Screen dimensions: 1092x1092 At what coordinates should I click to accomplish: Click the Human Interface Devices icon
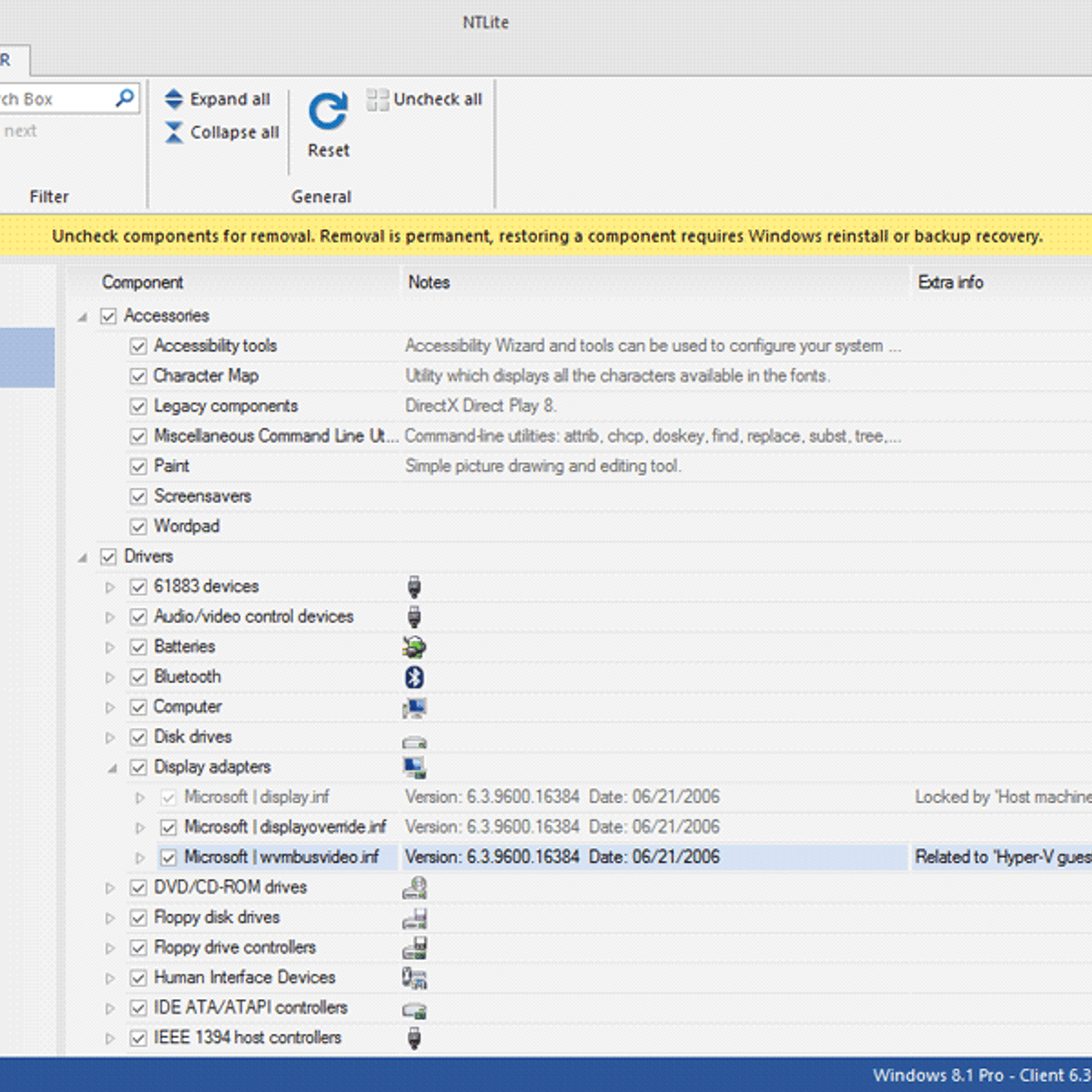pyautogui.click(x=414, y=978)
